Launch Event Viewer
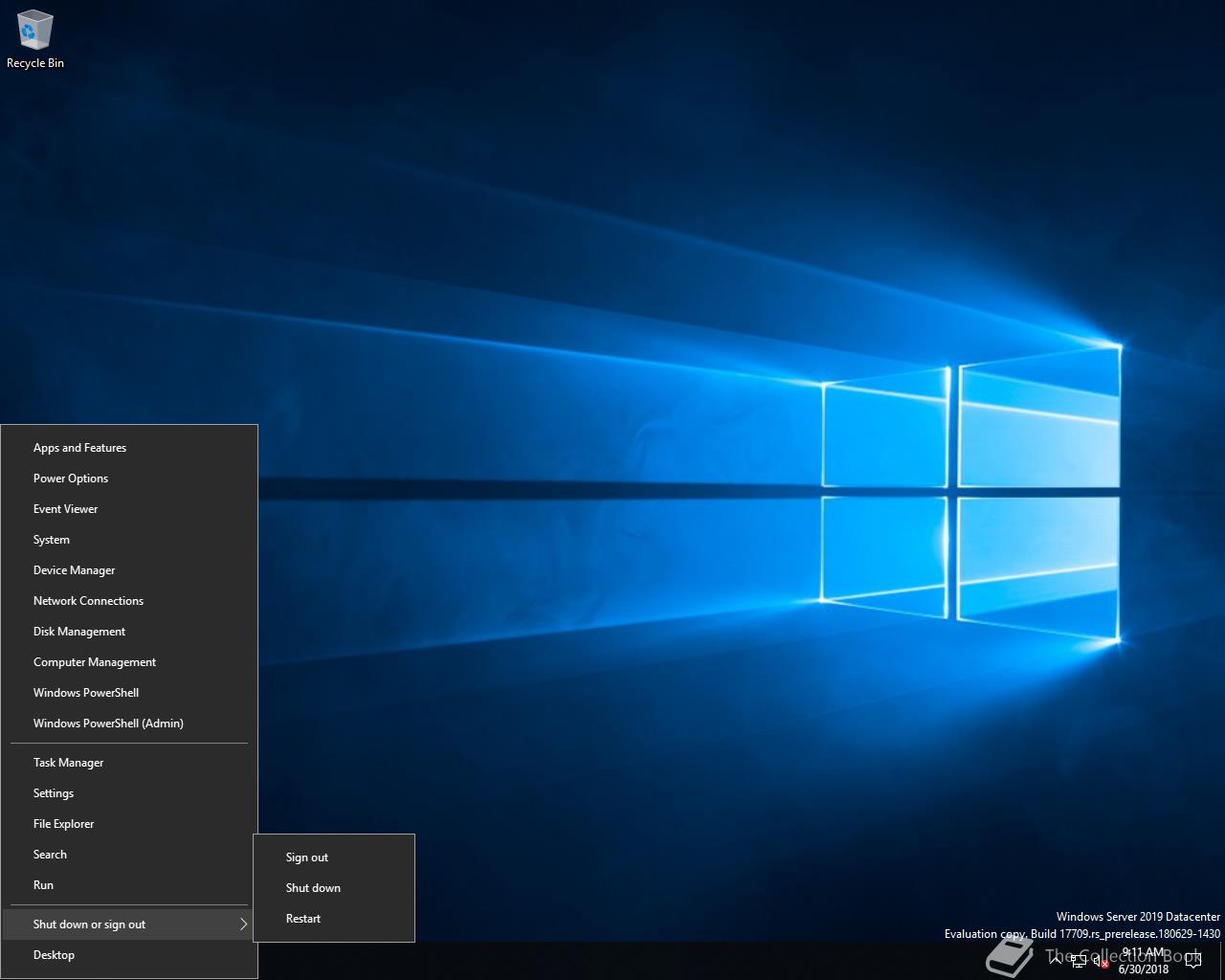Screen dimensions: 1225x980 coord(129,509)
